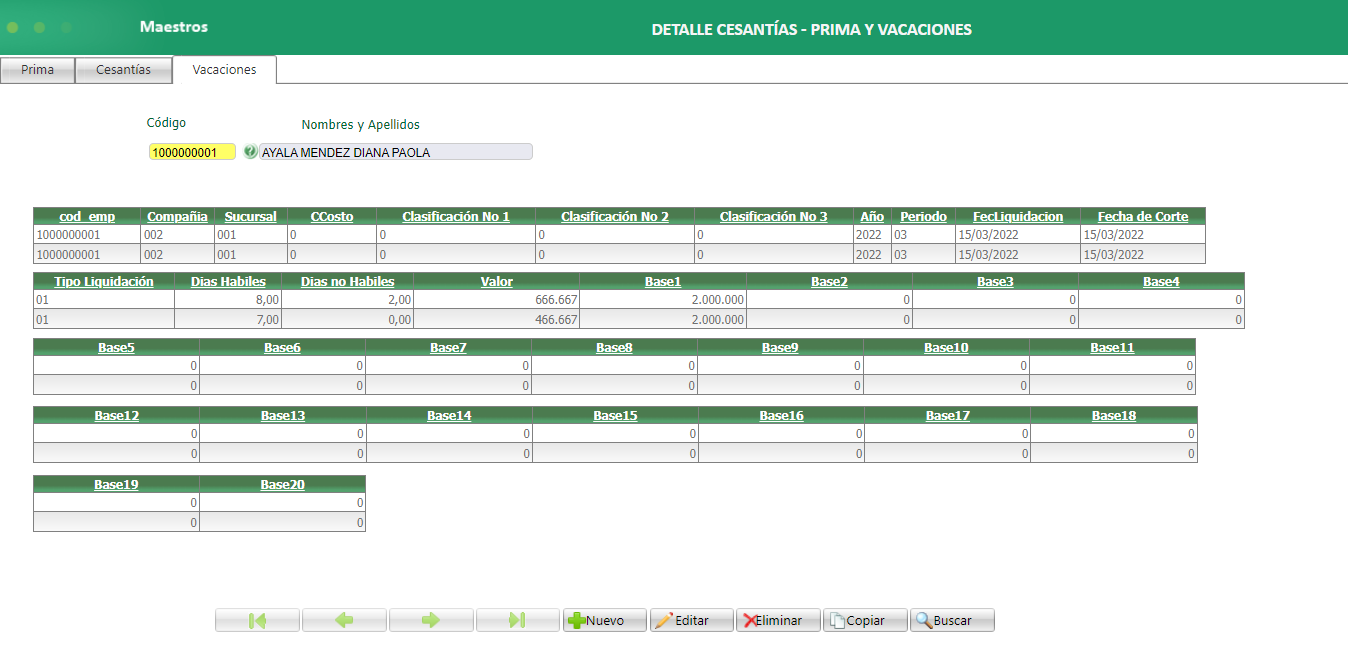Click the Nombres y Apellidos field
1348x657 pixels.
[396, 152]
